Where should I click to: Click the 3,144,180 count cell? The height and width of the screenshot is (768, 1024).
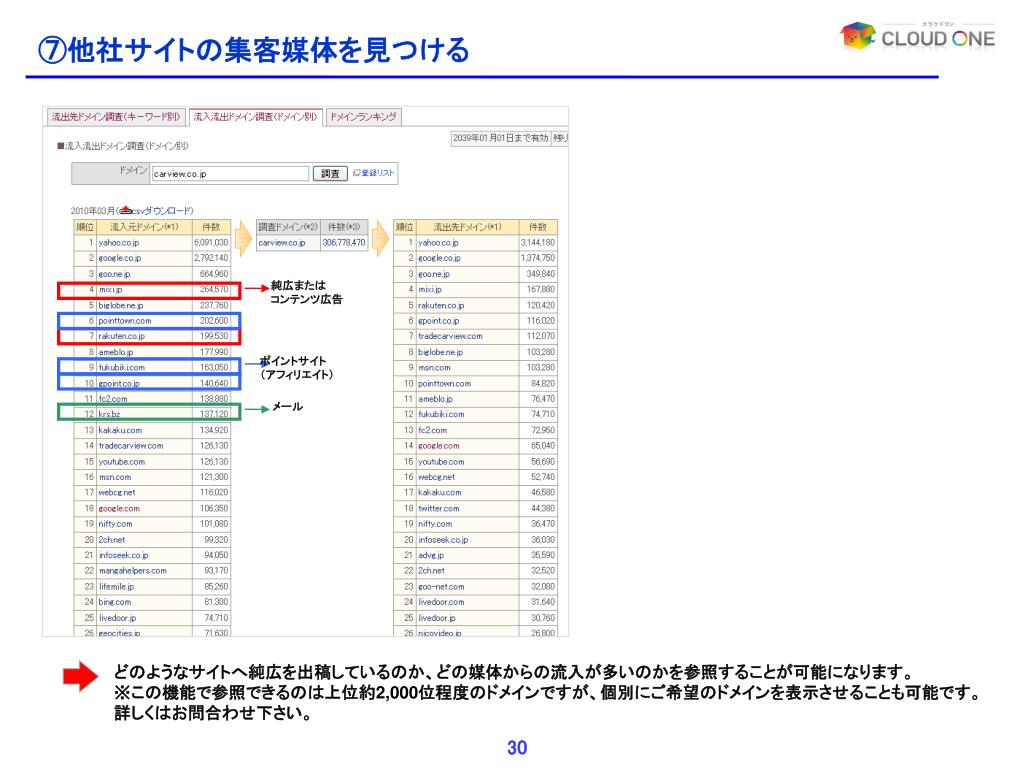tap(537, 242)
